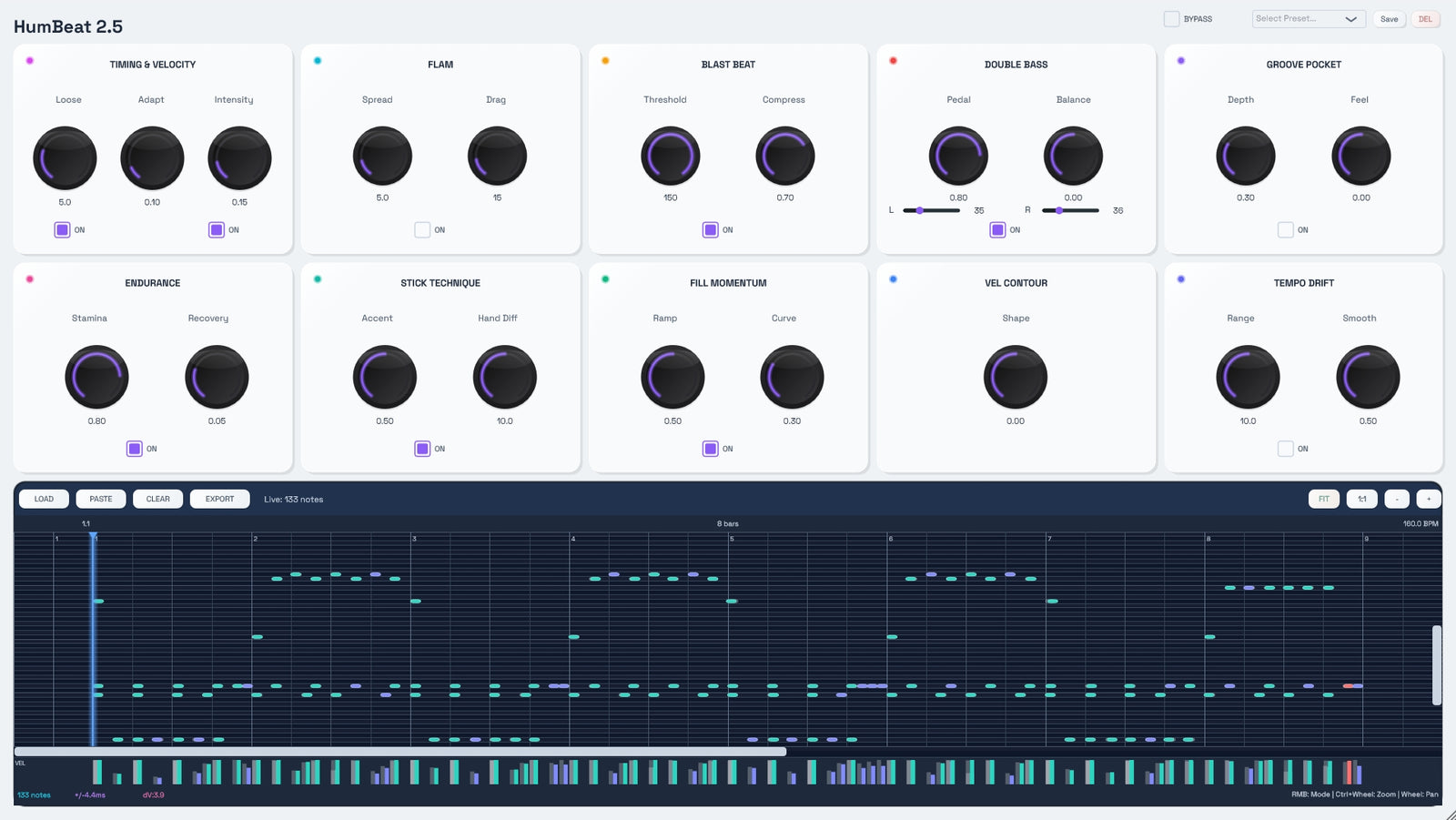The image size is (1456, 820).
Task: Click the Loose knob in Timing & Velocity
Action: click(x=65, y=158)
